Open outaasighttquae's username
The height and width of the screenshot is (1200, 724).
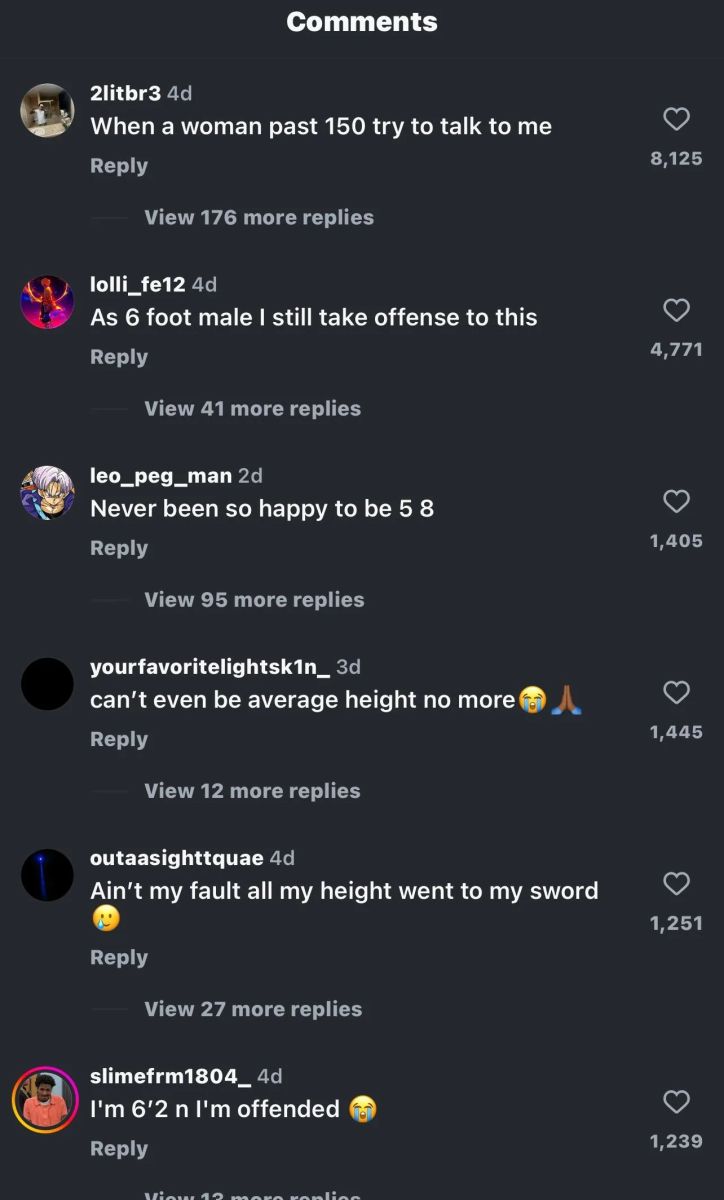pos(177,858)
